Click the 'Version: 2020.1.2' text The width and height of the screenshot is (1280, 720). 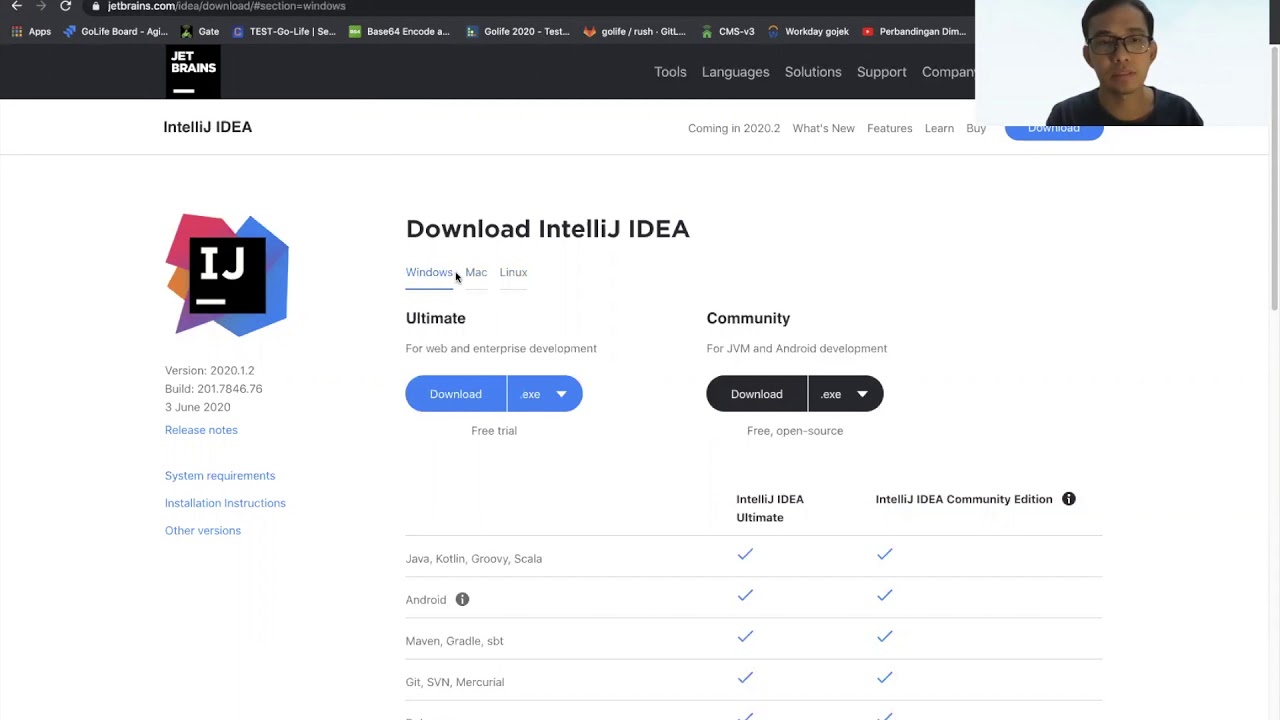point(210,370)
